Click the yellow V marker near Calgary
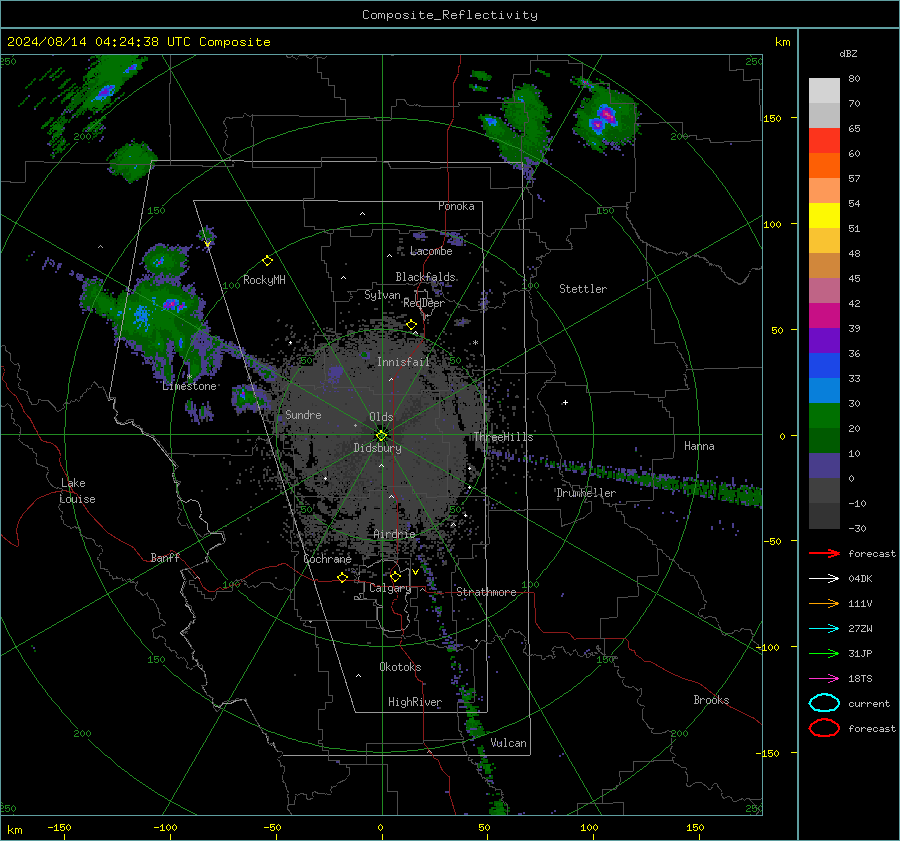Screen dimensions: 900x841 pos(415,572)
